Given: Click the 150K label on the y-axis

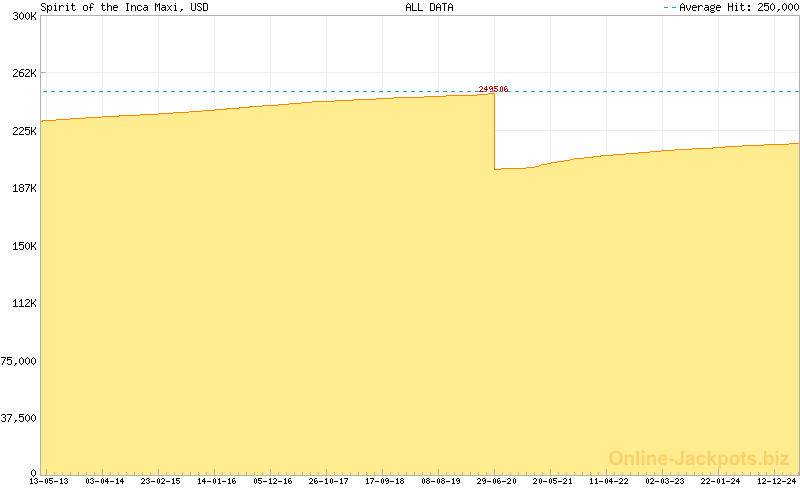Looking at the screenshot, I should click(x=23, y=246).
